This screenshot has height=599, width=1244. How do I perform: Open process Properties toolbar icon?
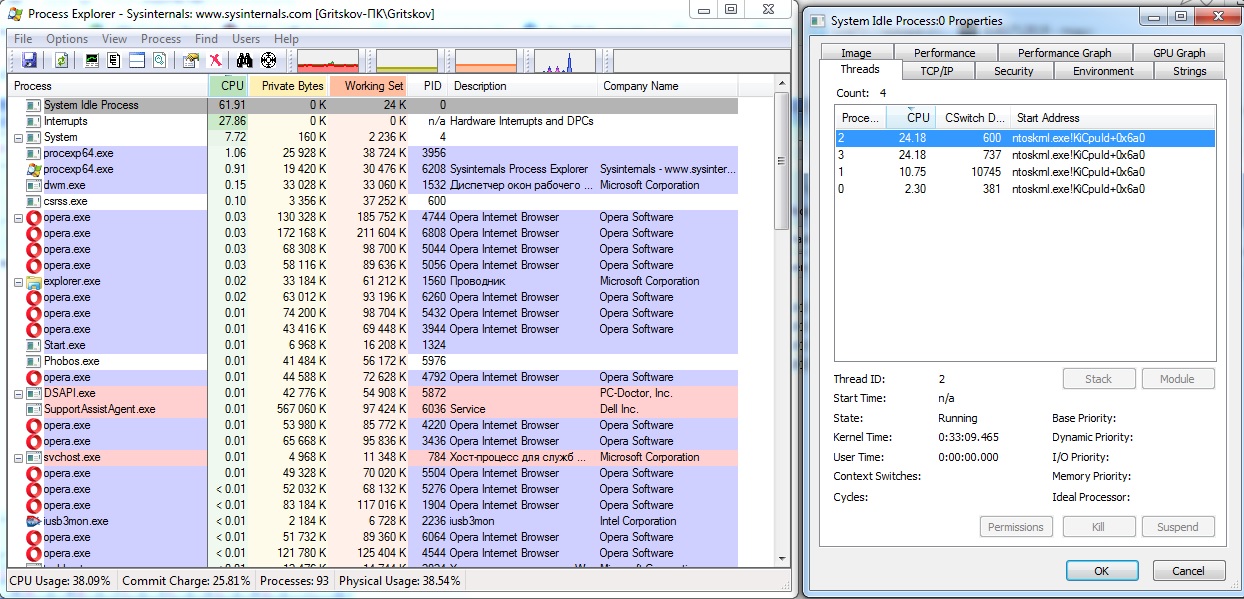tap(191, 61)
